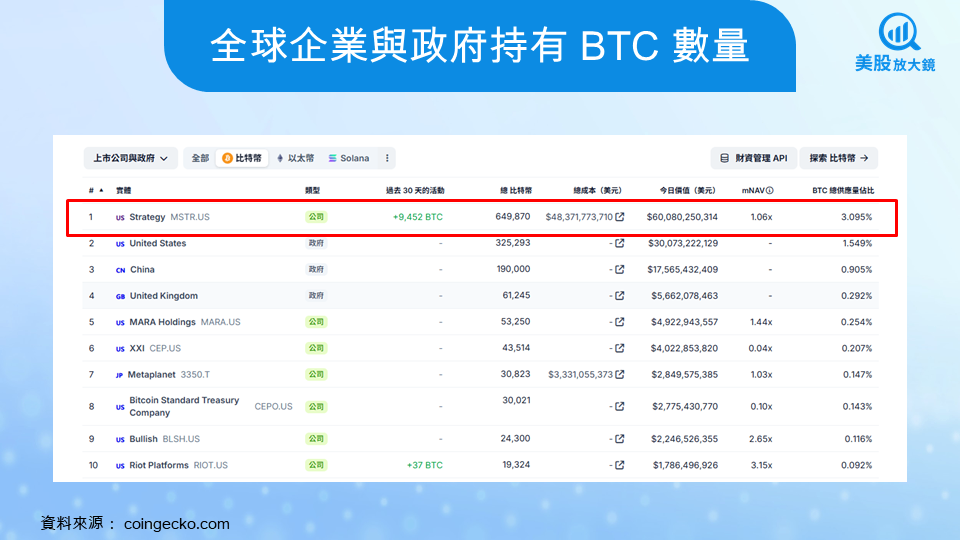Switch to the Solana tab
Screen dimensions: 960x540
tap(348, 158)
